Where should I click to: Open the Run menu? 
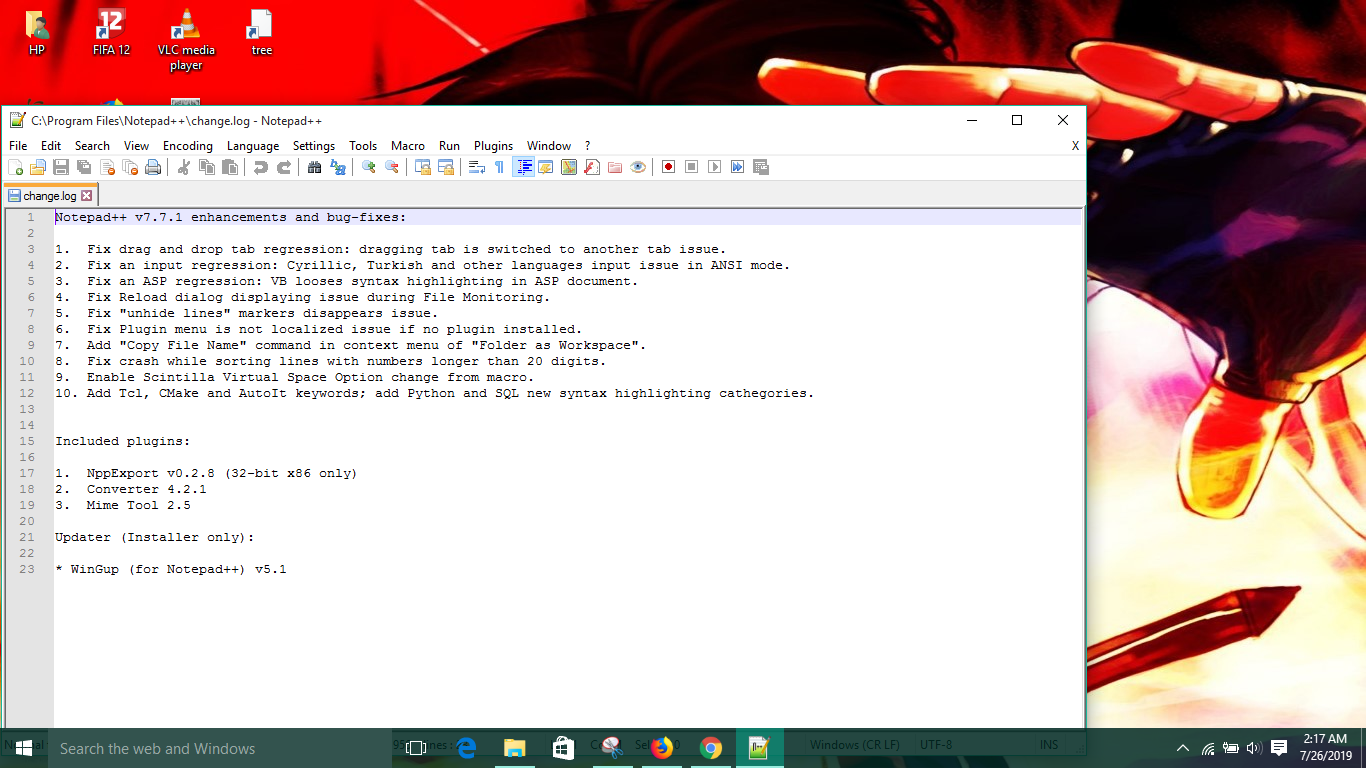coord(449,146)
